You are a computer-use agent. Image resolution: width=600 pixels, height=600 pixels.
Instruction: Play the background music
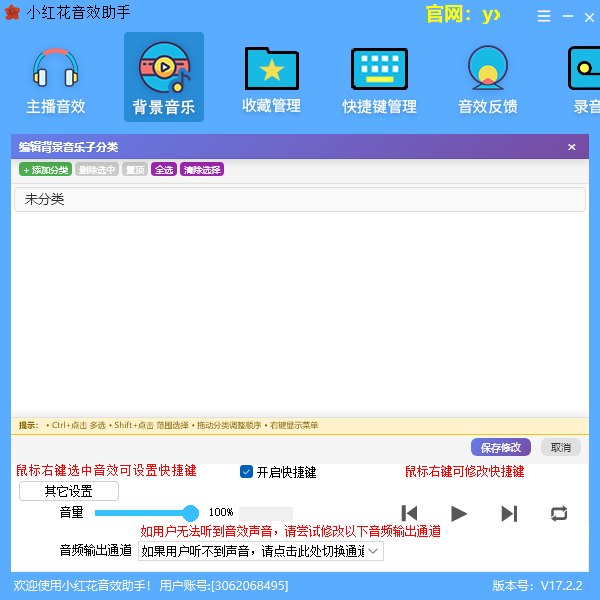459,513
